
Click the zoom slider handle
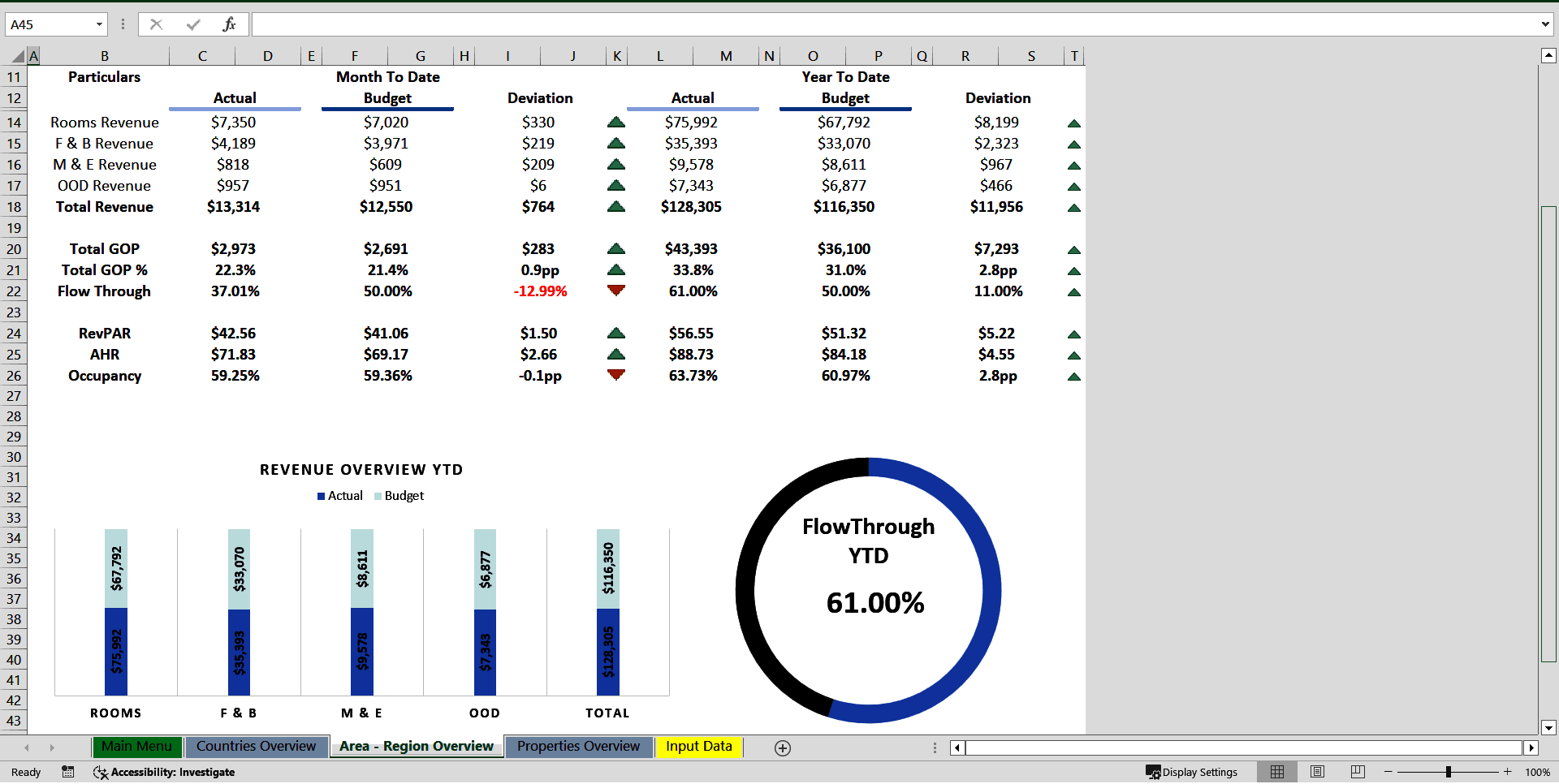click(1448, 772)
